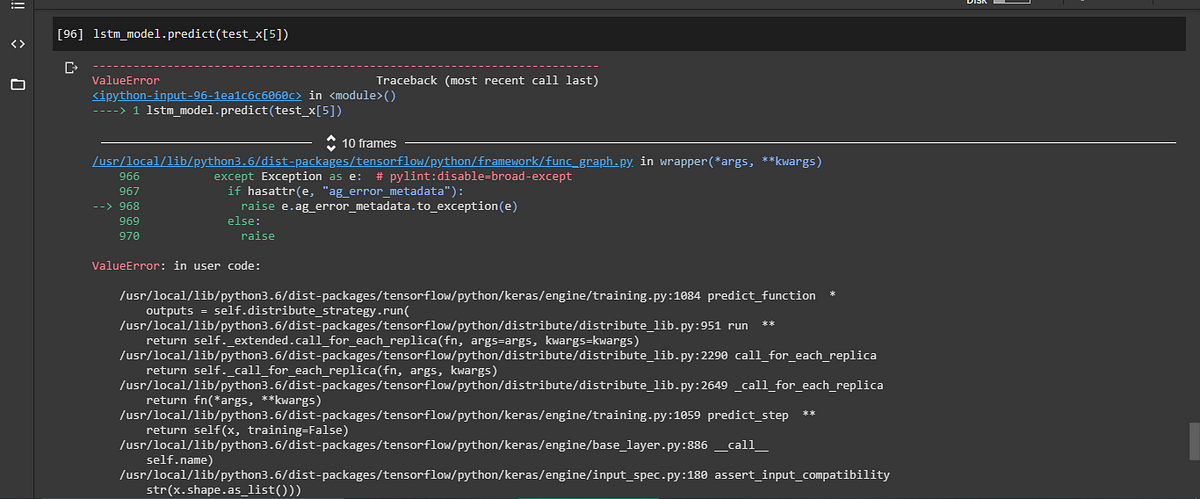
Task: Click the Disk usage bar indicator
Action: 1011,3
